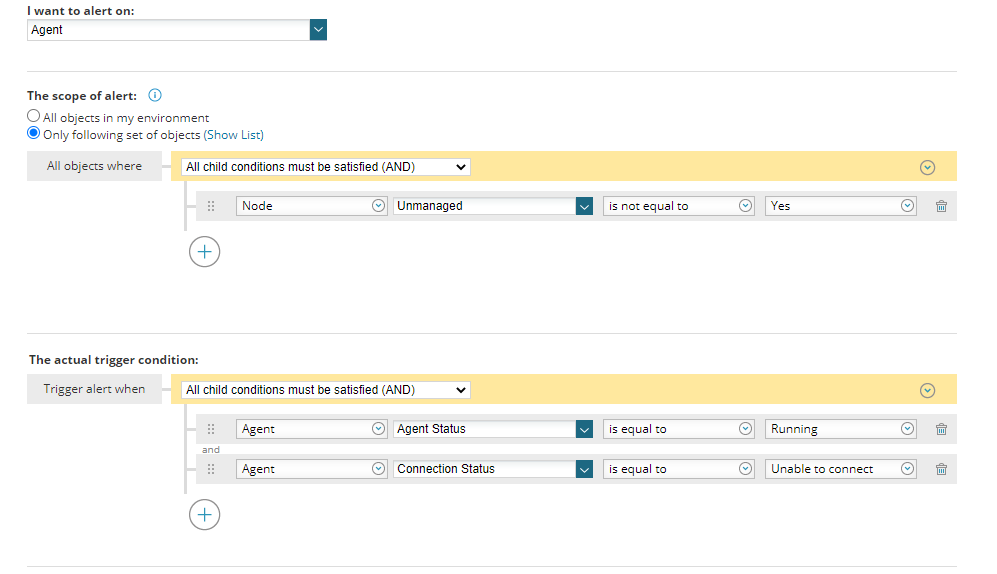The image size is (997, 574).
Task: Click drag handle of Agent Status row
Action: [x=211, y=429]
